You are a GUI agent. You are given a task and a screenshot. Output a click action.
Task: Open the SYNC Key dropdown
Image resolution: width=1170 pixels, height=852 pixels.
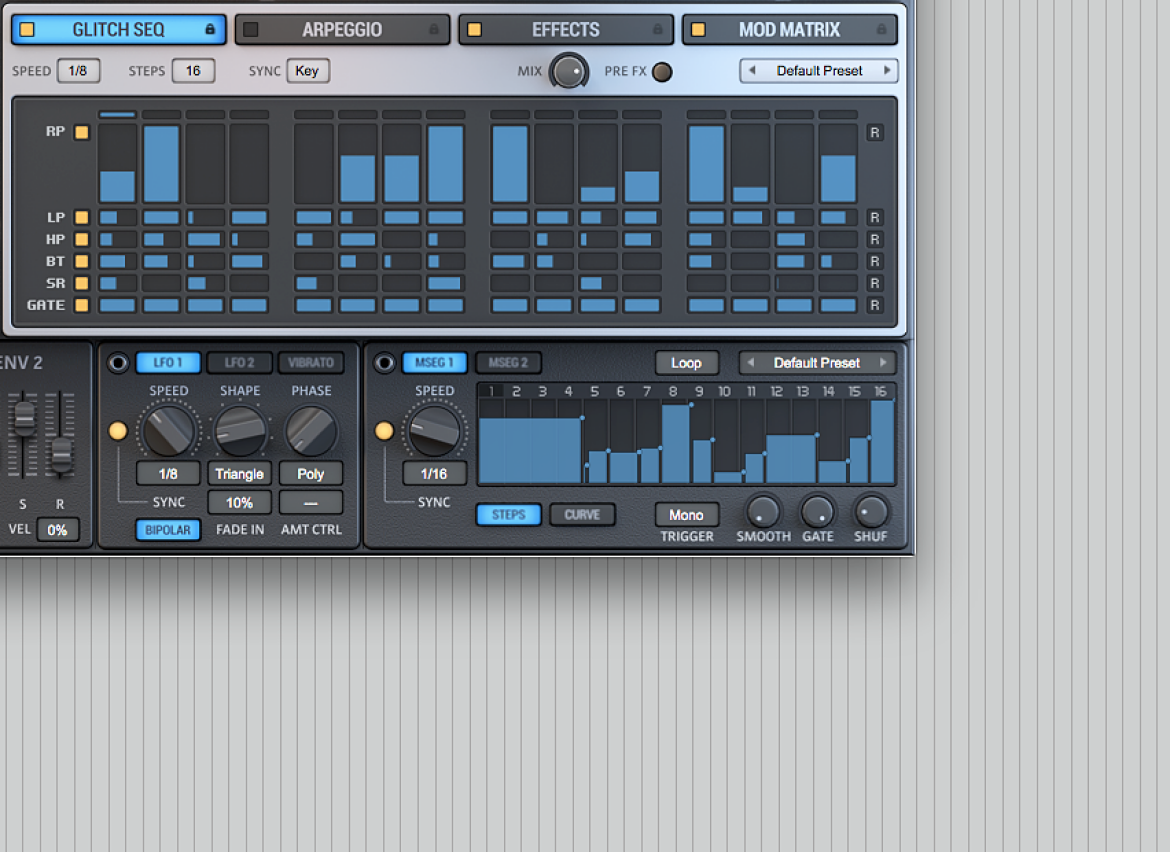[x=307, y=71]
